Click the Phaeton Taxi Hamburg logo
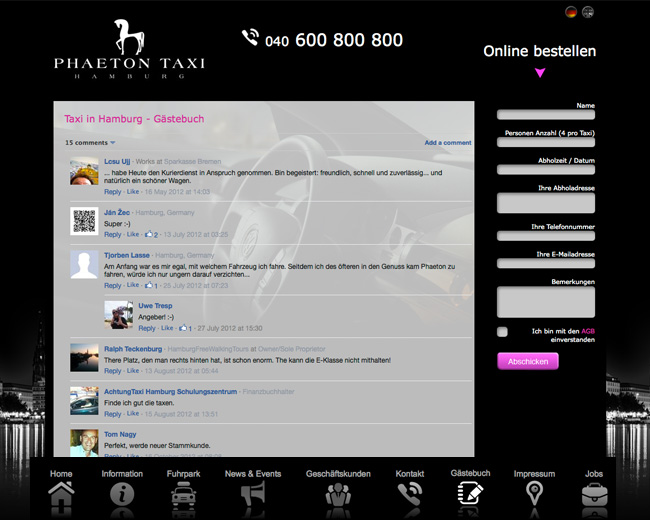Screen dimensions: 650x520 point(129,48)
